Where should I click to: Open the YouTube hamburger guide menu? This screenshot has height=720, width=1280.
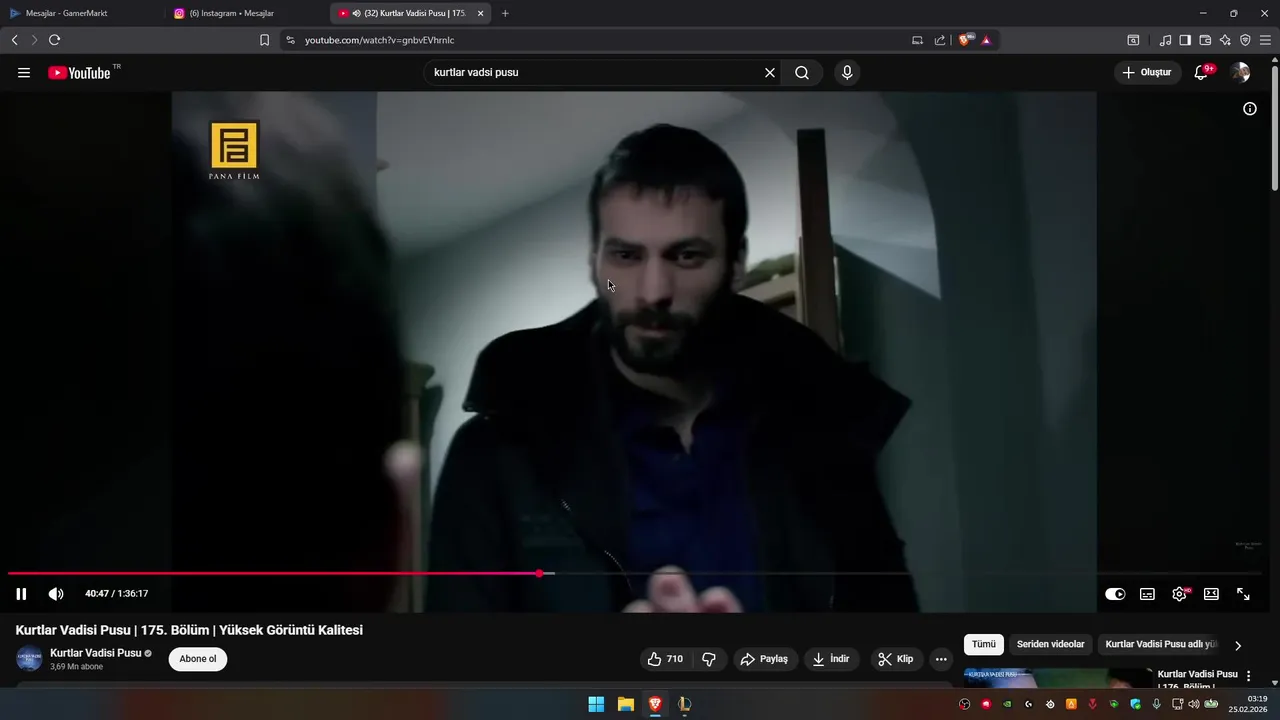(24, 73)
